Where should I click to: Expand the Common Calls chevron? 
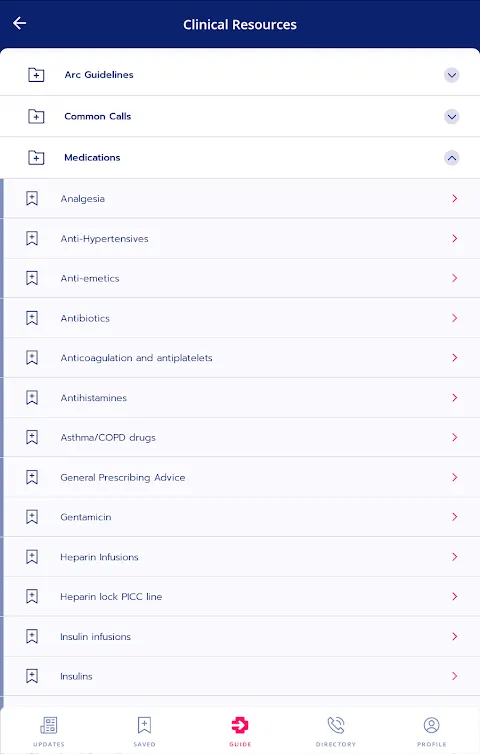coord(451,116)
